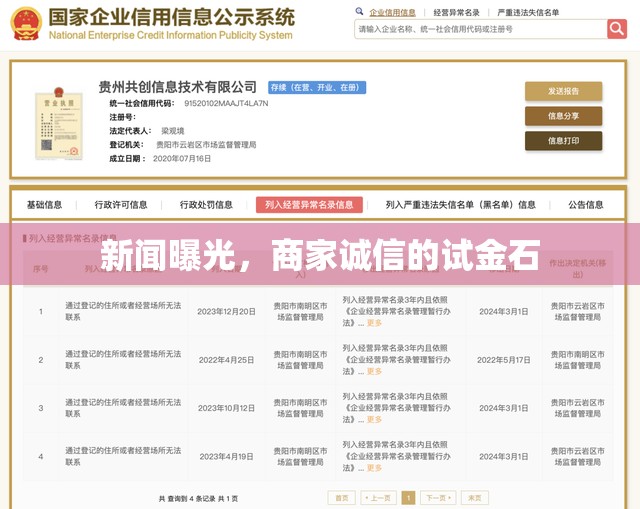
Task: Open the 列入经营异常名录信息 tab
Action: 309,204
